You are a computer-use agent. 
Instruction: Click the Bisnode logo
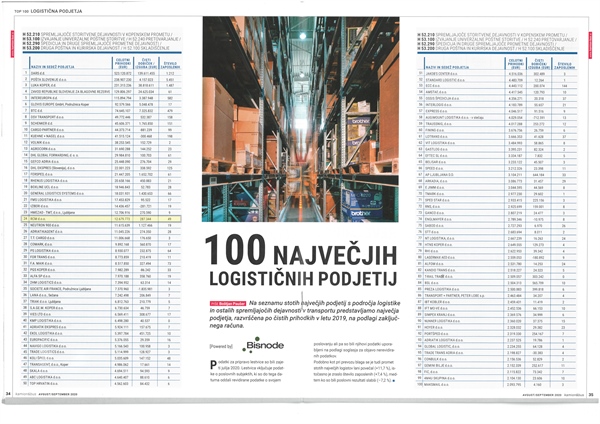263,345
